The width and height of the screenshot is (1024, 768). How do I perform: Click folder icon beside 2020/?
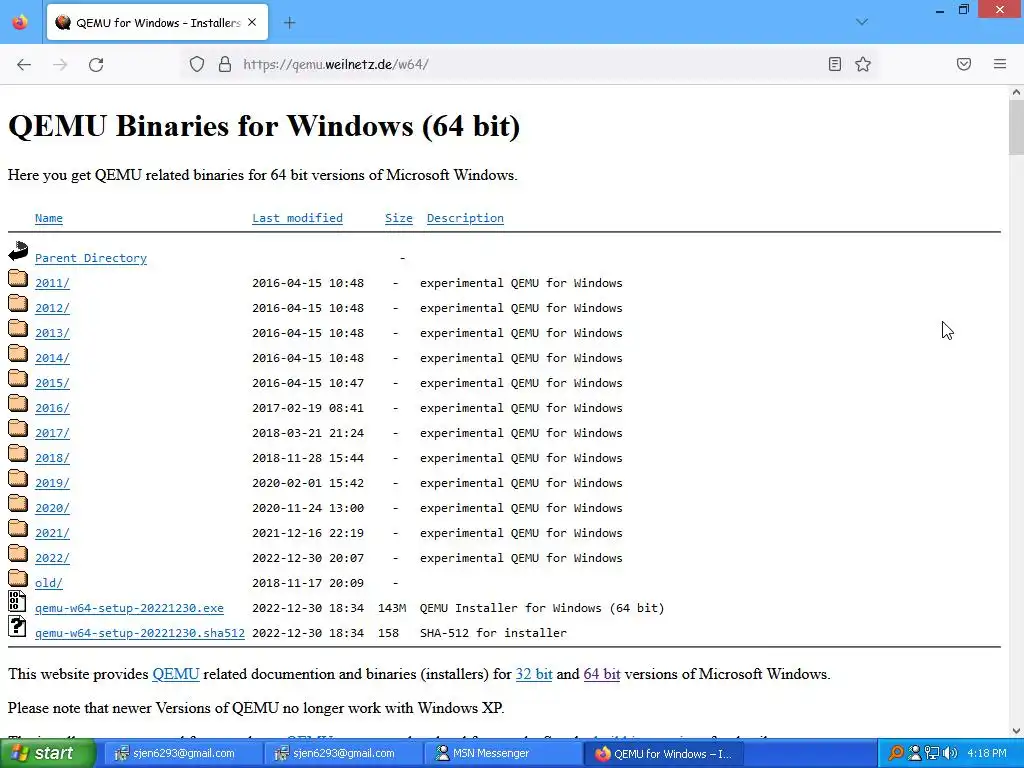tap(18, 504)
